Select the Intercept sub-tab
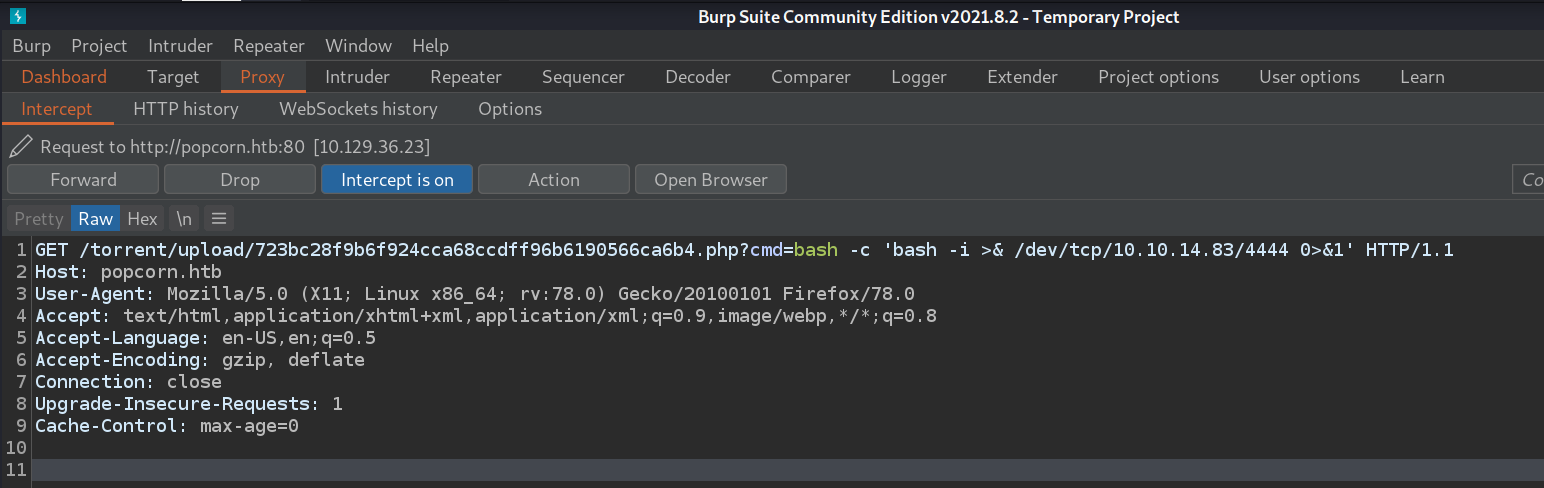This screenshot has width=1544, height=488. coord(57,109)
